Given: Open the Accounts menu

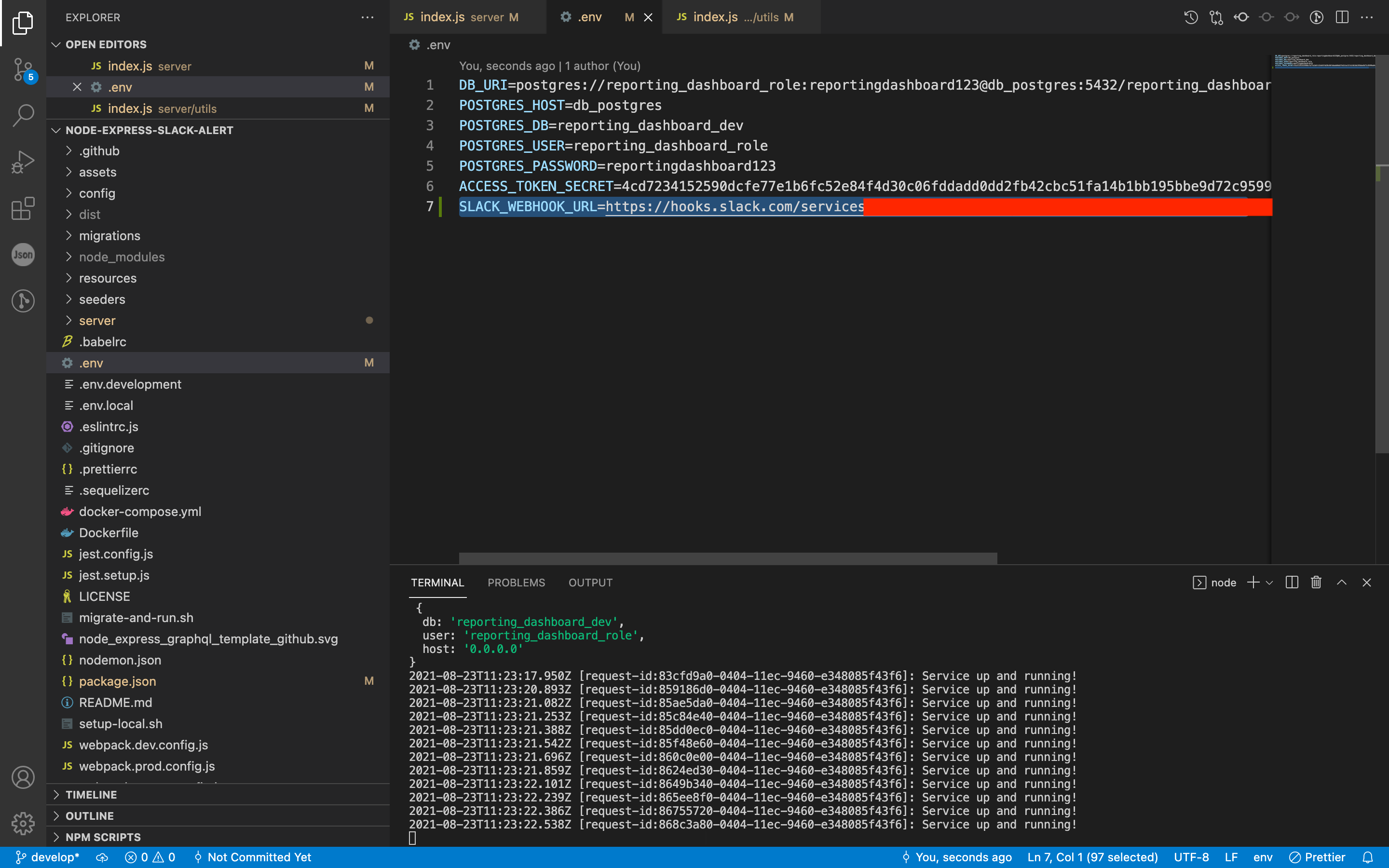Looking at the screenshot, I should 23,777.
